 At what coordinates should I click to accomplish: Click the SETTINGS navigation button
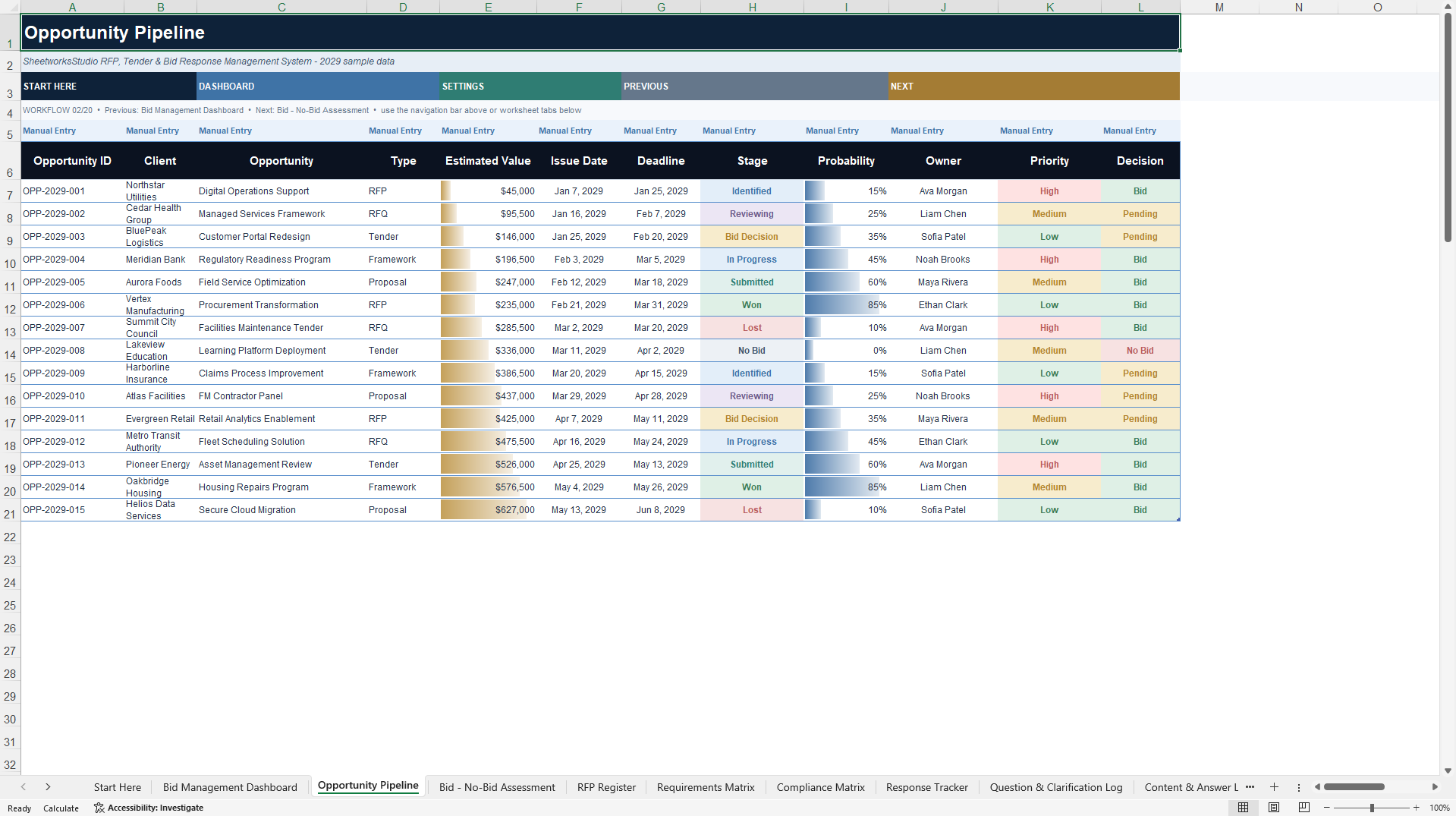pos(530,87)
